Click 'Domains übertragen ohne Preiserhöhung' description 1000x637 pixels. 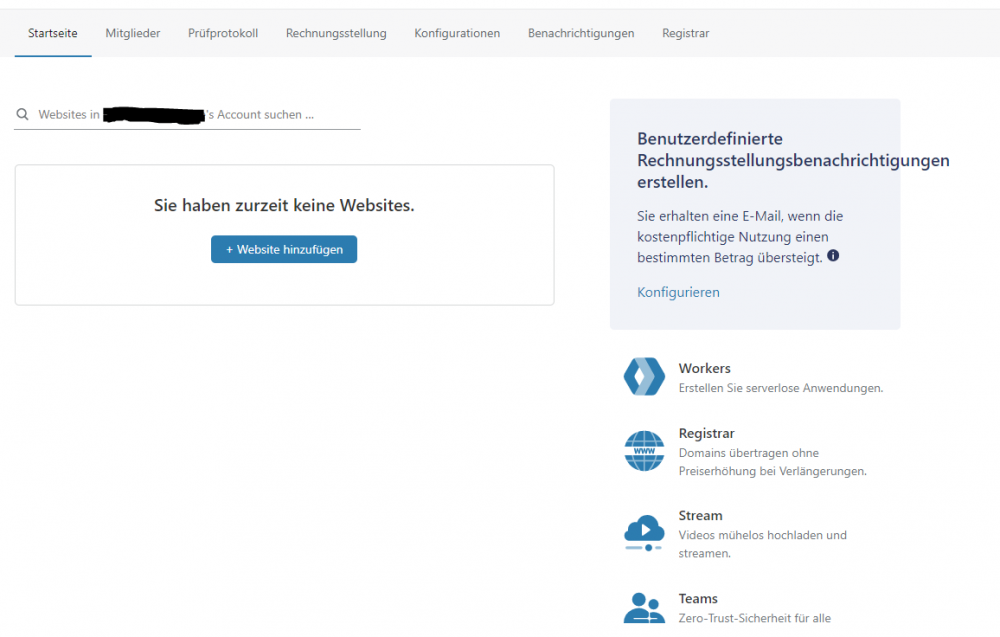tap(772, 462)
